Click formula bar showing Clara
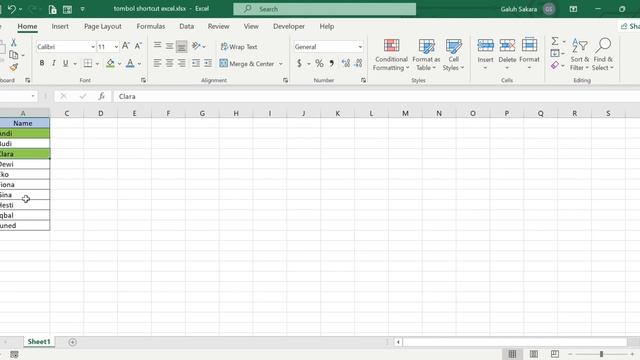640x360 pixels. (376, 96)
